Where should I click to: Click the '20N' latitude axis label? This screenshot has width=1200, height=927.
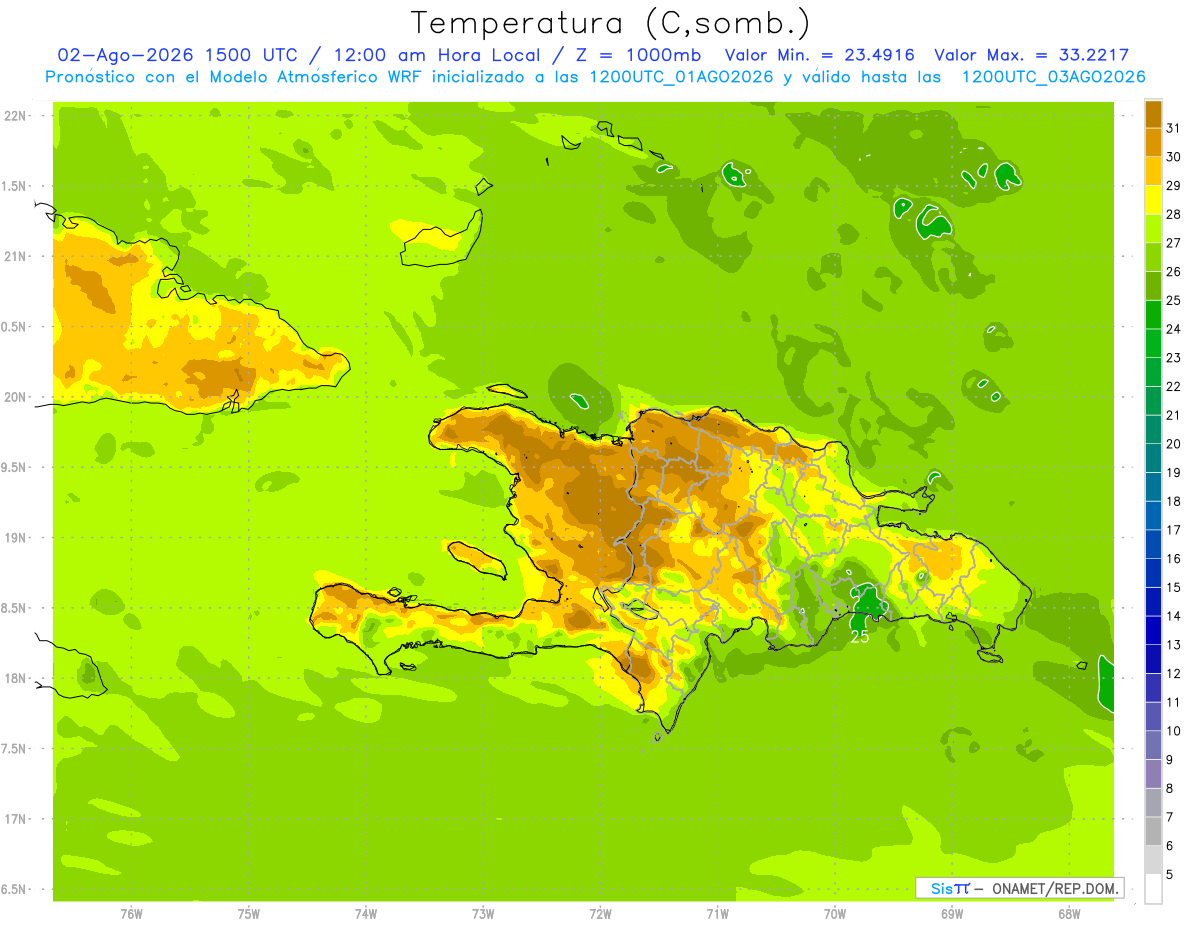(x=15, y=397)
